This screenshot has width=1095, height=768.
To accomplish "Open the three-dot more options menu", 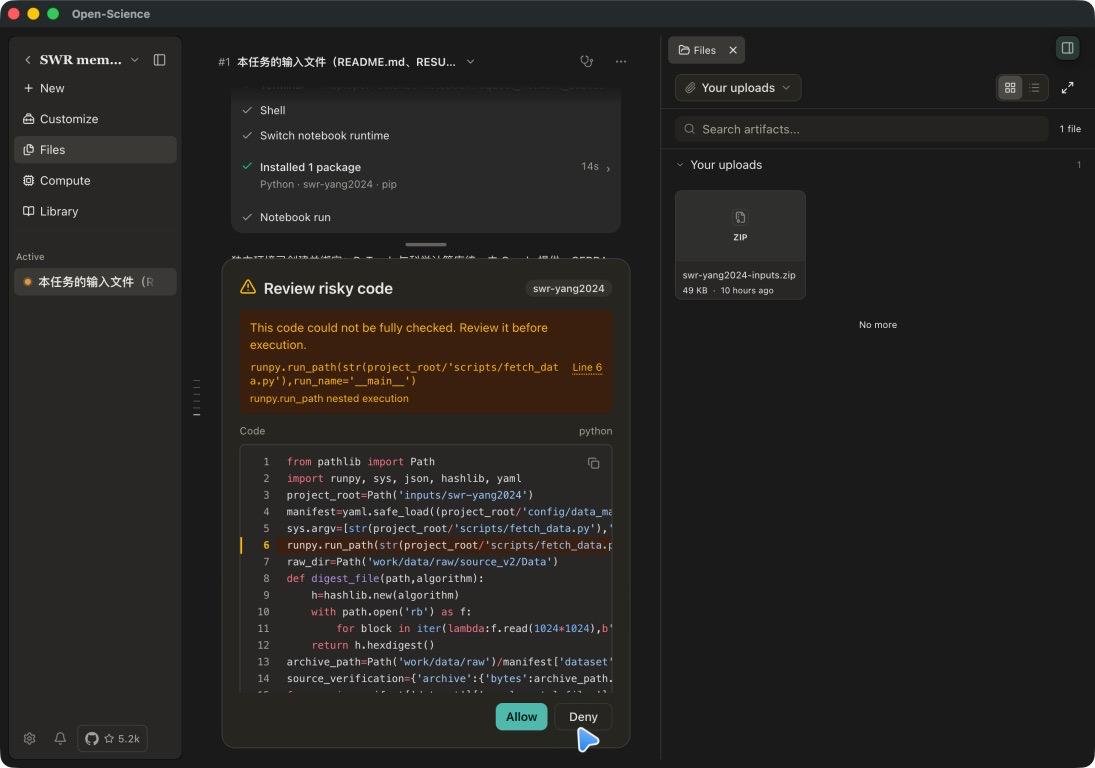I will click(621, 61).
